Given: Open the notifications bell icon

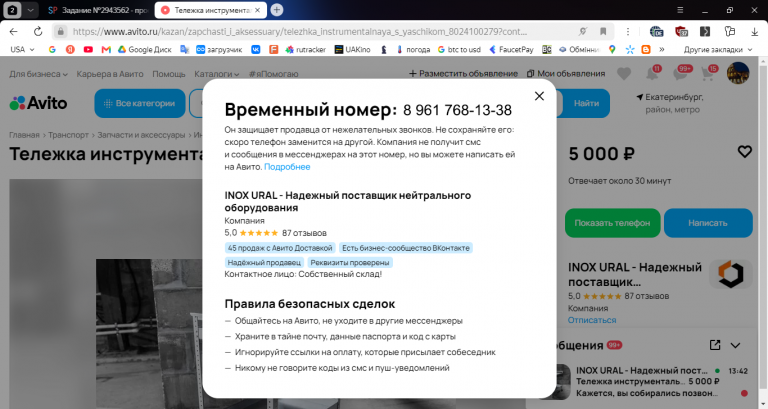Looking at the screenshot, I should click(x=652, y=73).
